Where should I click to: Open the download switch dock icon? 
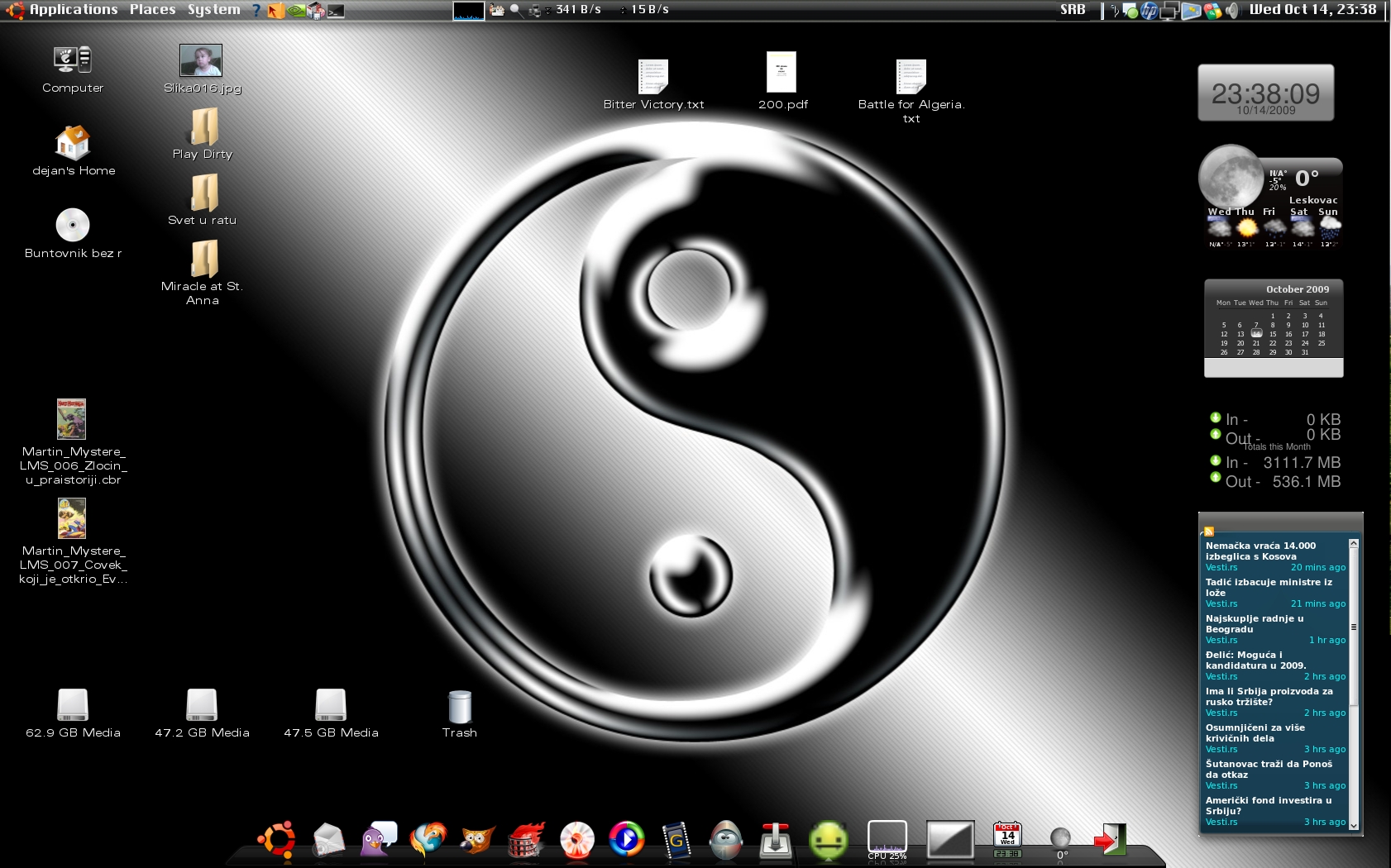pos(776,840)
